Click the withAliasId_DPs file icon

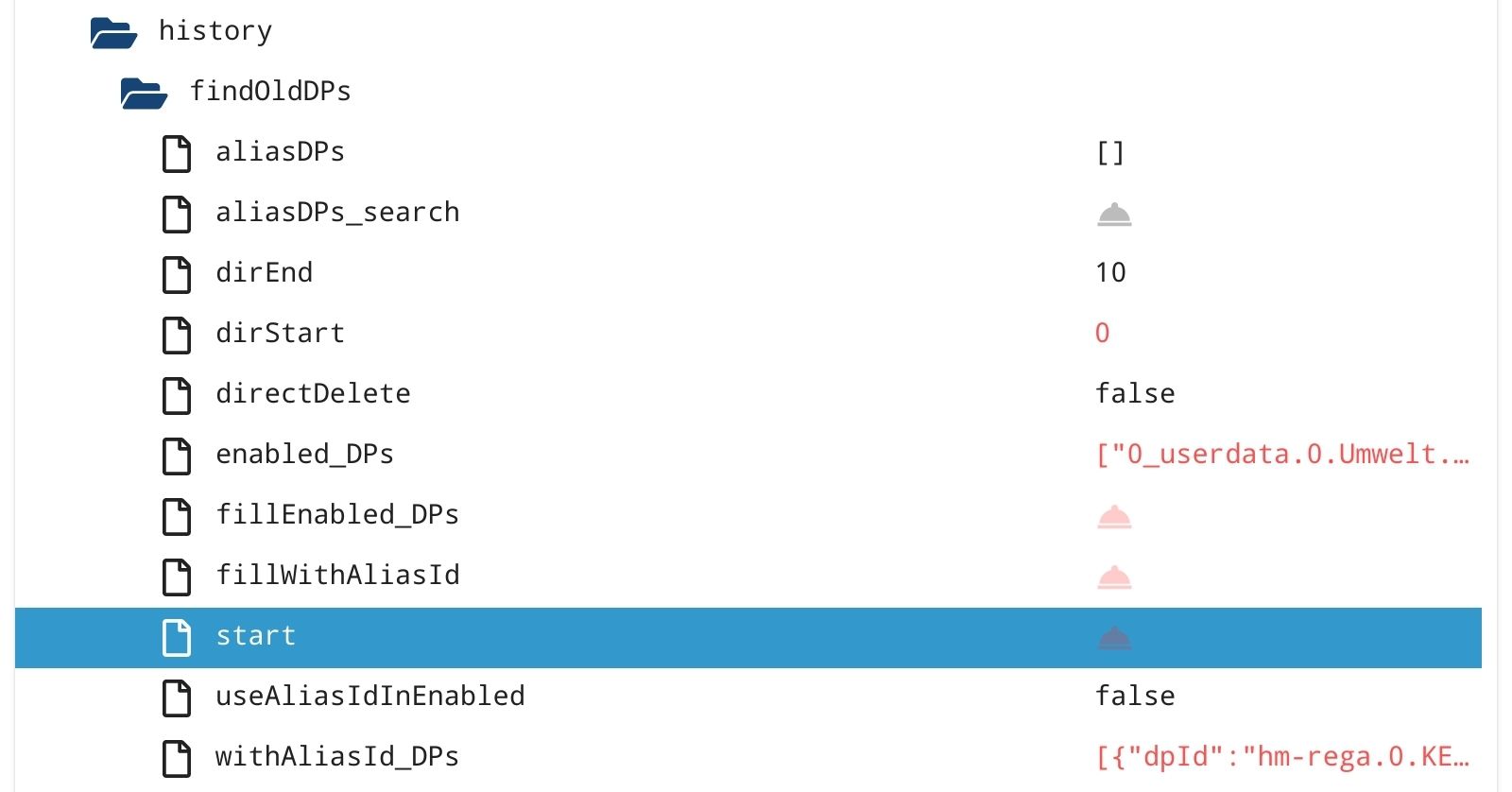[177, 758]
